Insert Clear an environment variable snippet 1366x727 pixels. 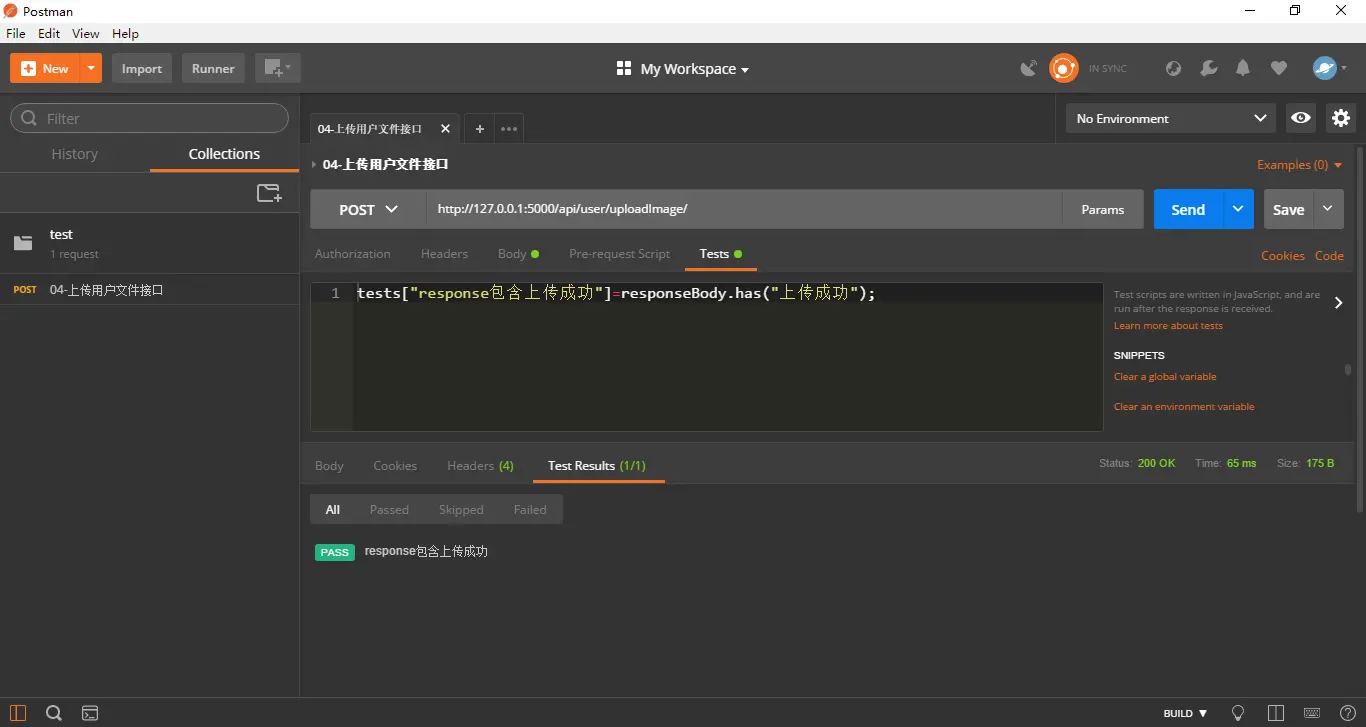1184,407
